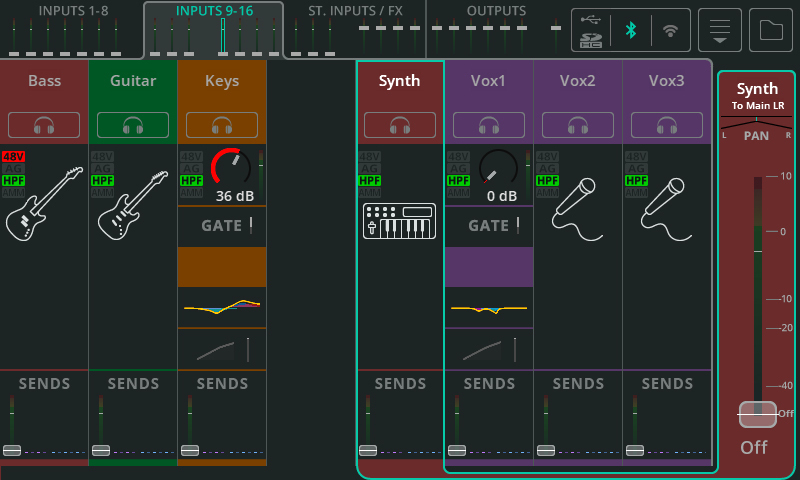Open USB and SD card status
800x480 pixels.
pyautogui.click(x=591, y=31)
